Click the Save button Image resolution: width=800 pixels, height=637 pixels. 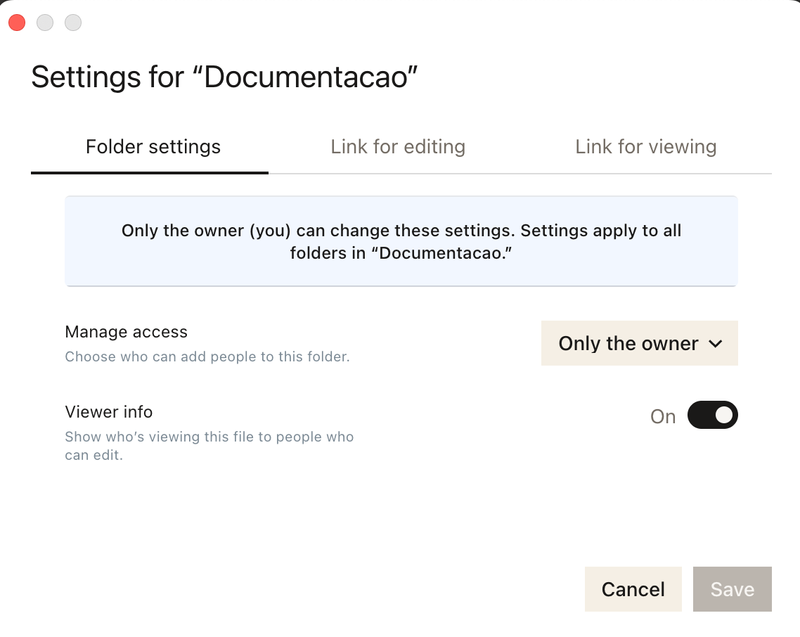click(732, 589)
